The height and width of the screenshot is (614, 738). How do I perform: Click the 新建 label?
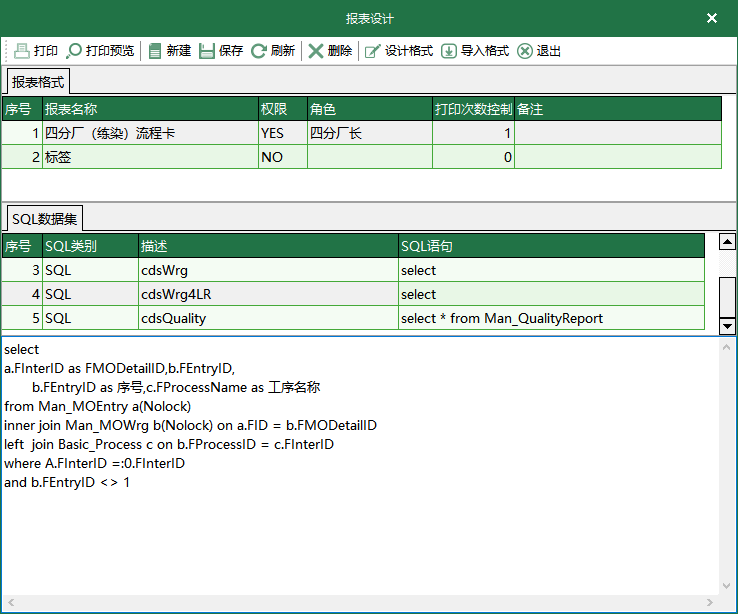pos(179,51)
